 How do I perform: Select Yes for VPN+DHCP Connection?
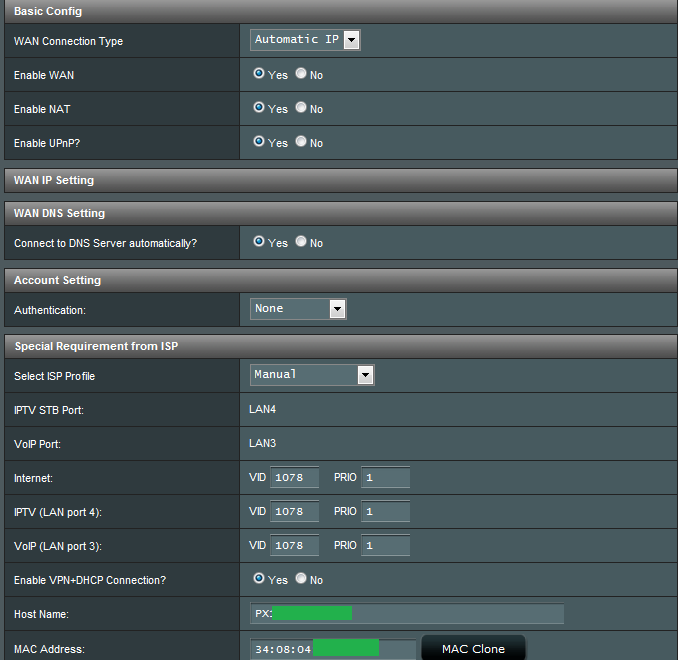tap(259, 579)
